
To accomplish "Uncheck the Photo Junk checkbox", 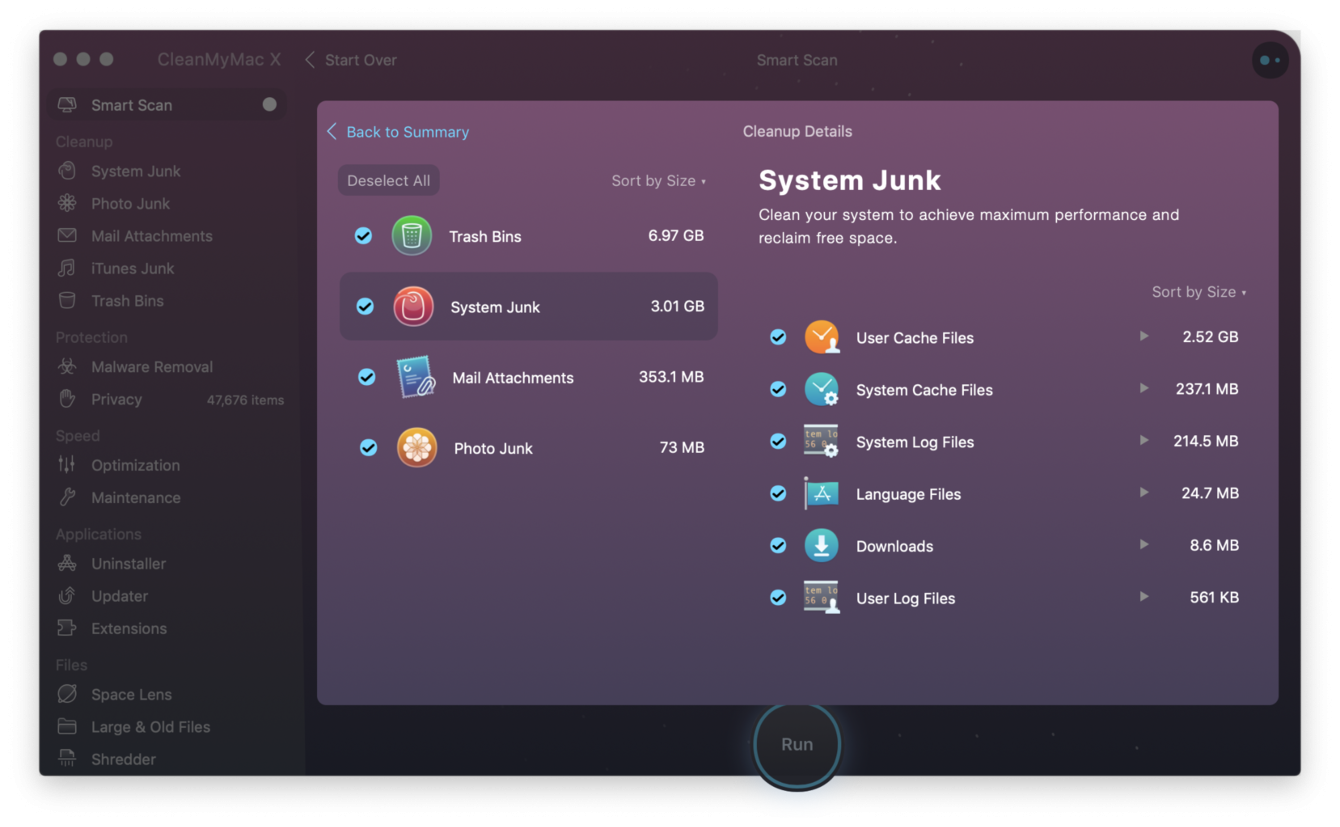I will point(369,448).
